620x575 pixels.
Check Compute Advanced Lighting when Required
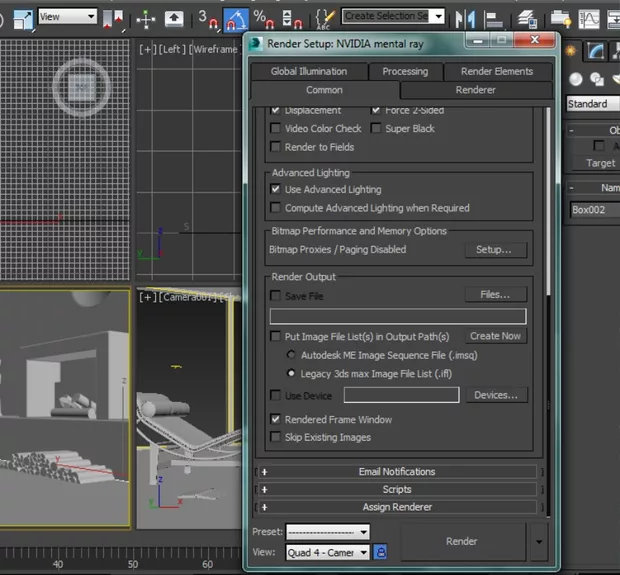coord(275,208)
